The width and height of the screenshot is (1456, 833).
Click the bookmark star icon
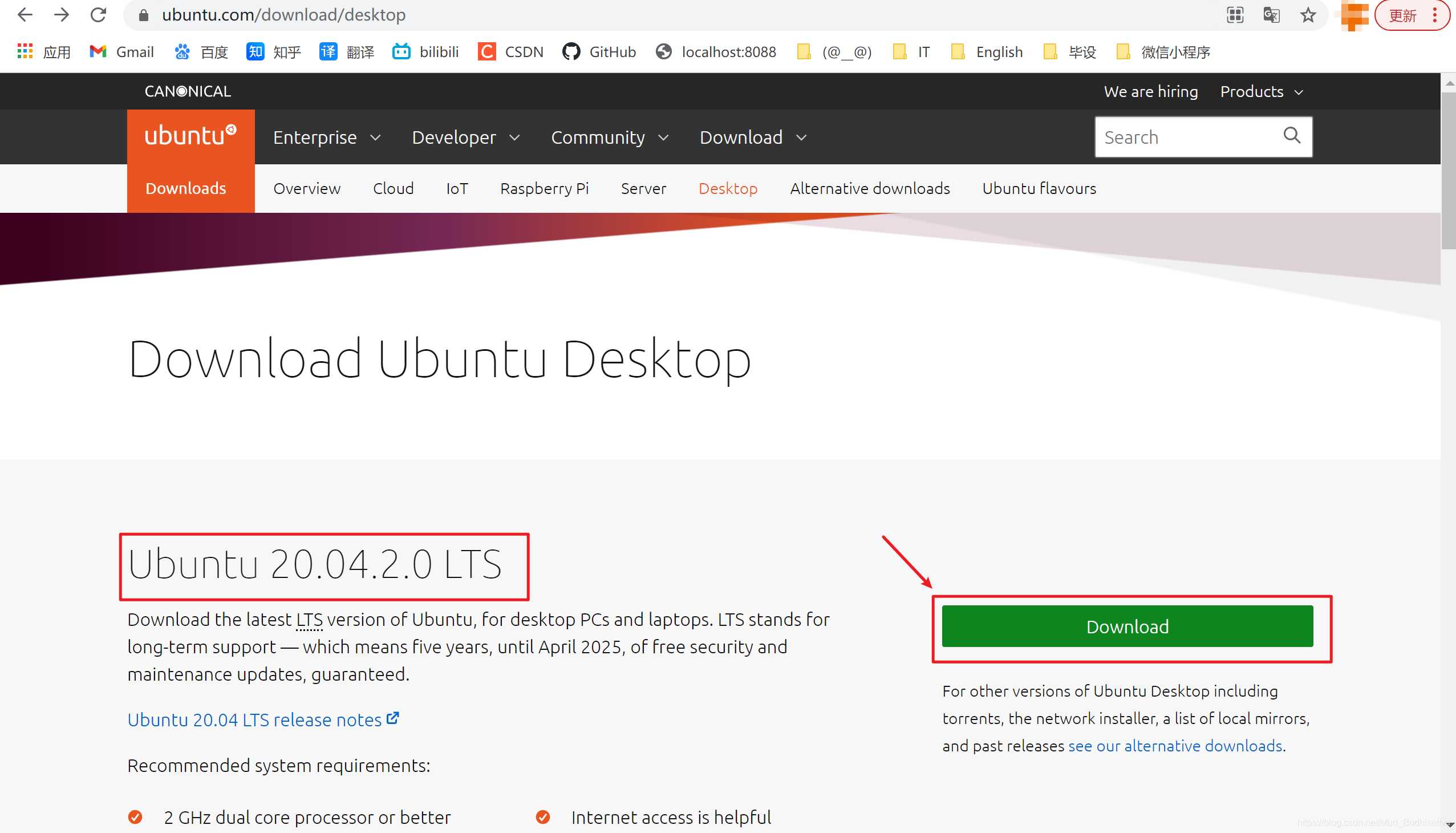point(1308,15)
